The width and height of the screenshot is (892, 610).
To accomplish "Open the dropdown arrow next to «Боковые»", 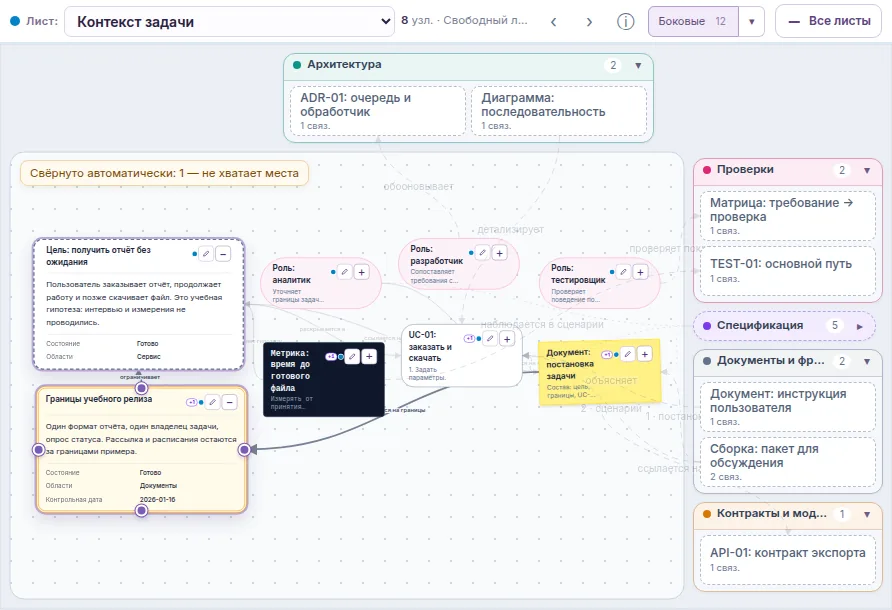I will 751,22.
